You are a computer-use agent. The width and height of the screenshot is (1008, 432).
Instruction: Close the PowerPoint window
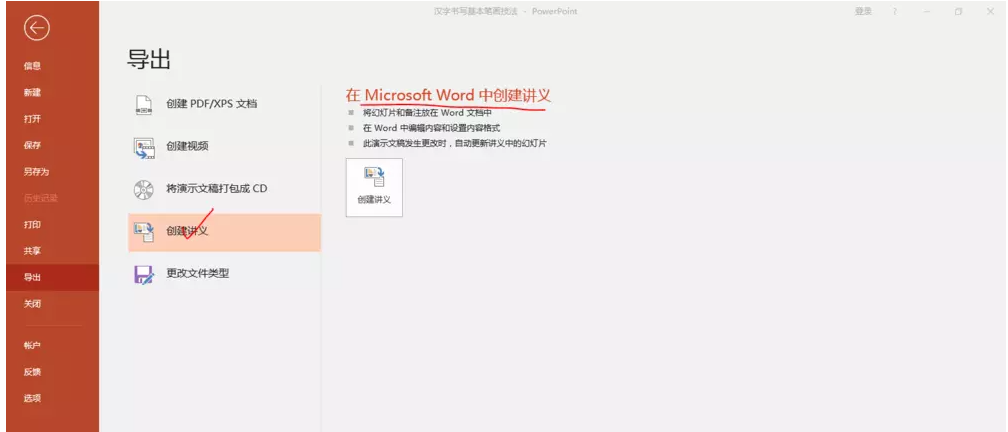pos(991,12)
